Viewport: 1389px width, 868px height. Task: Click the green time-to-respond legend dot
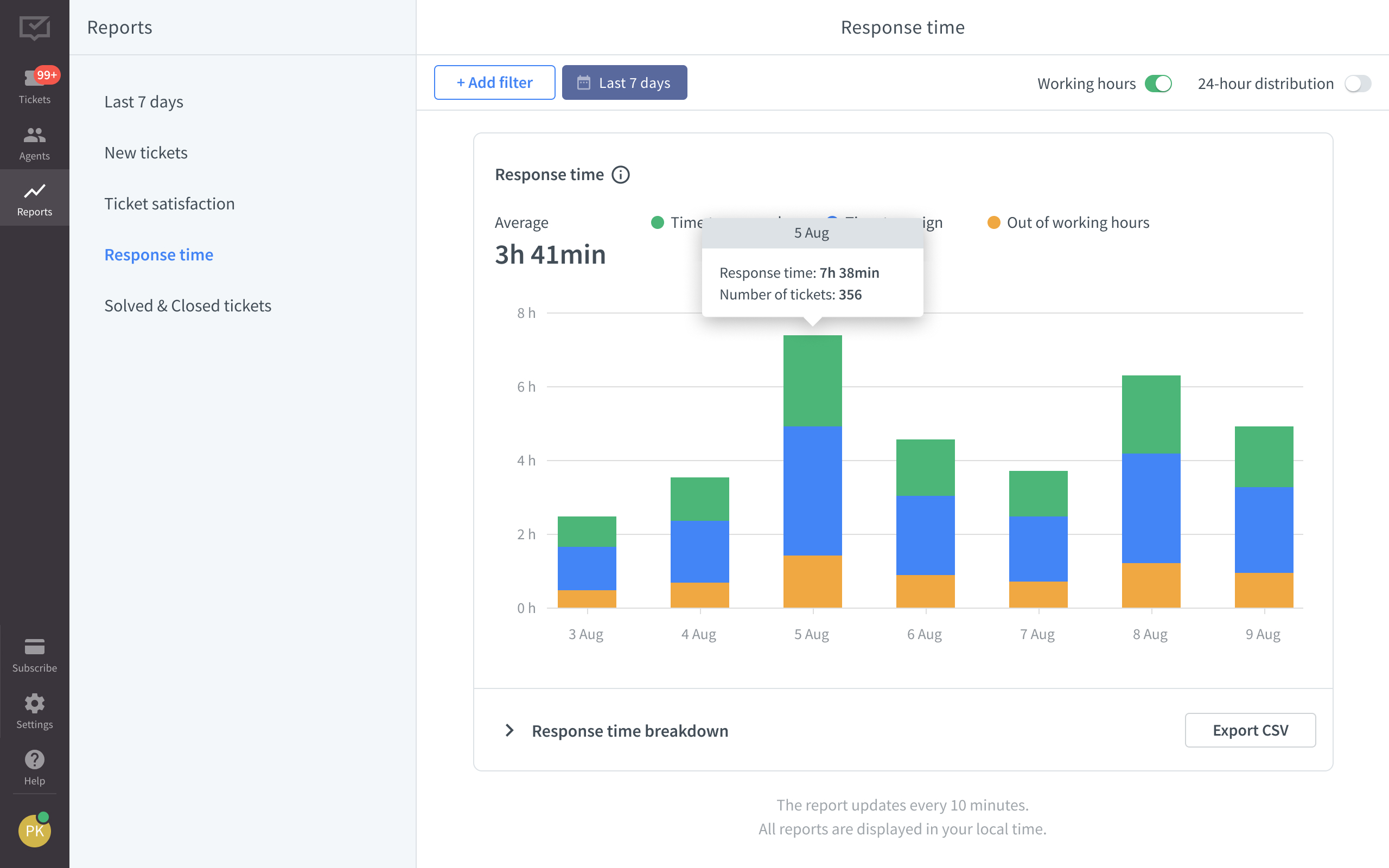pos(657,222)
